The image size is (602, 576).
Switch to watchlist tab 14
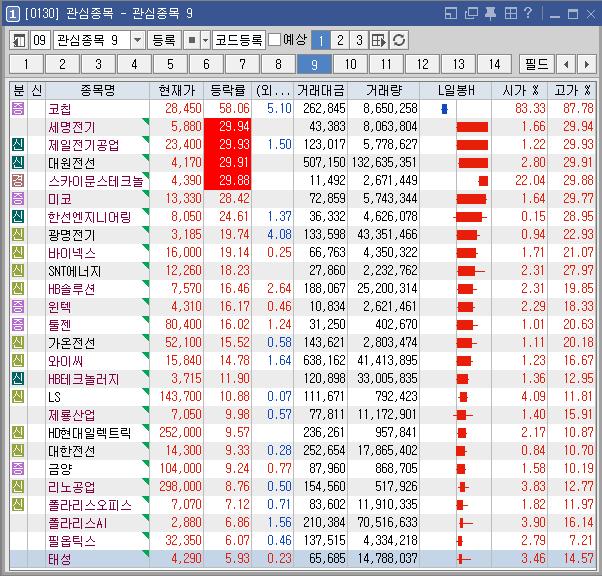(494, 64)
